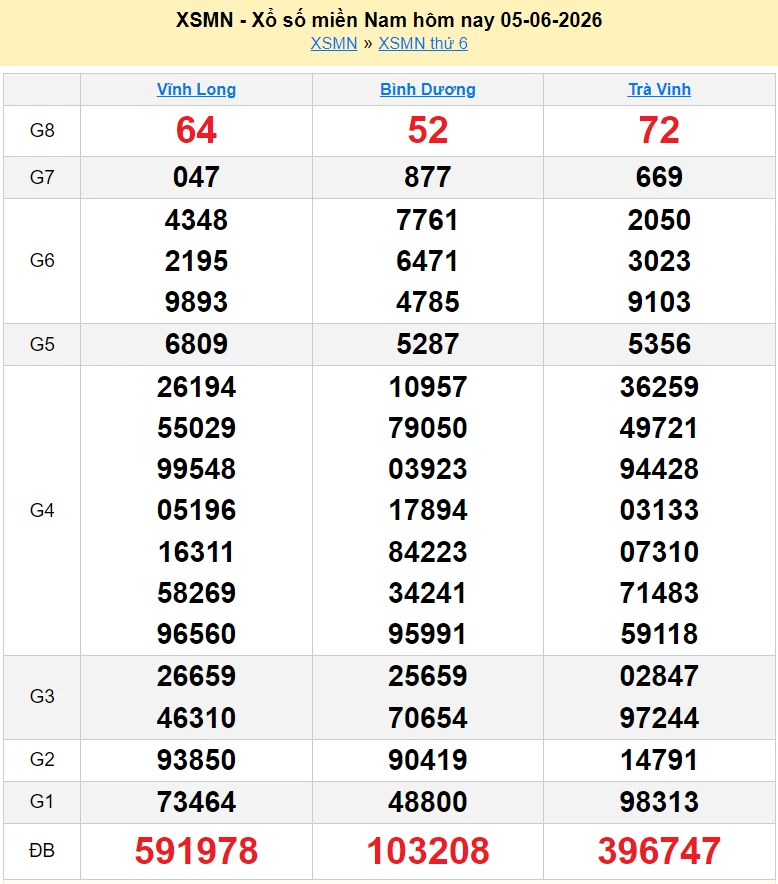Select the ĐB row label

(42, 850)
